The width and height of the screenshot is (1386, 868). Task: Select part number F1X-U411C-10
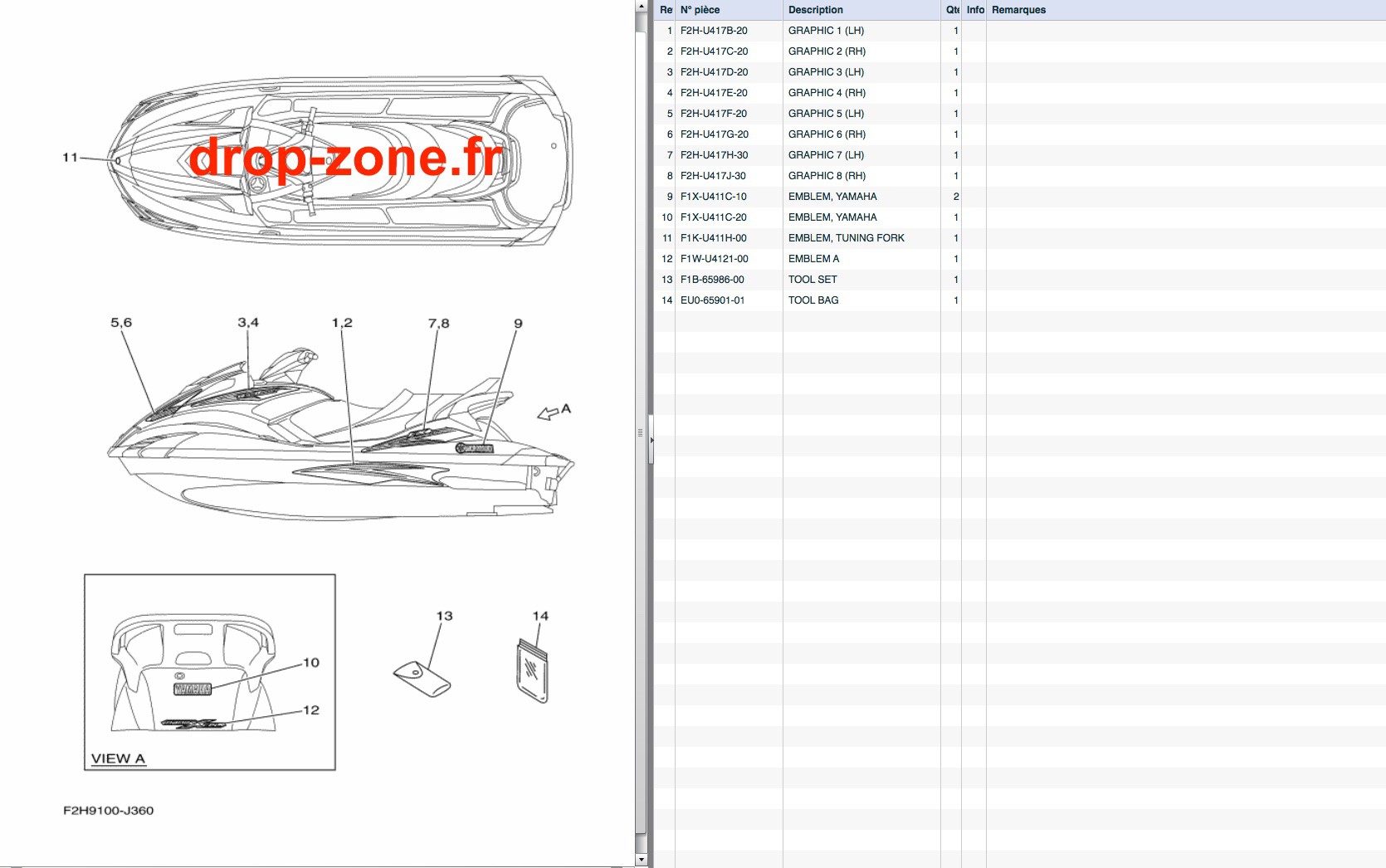point(714,197)
